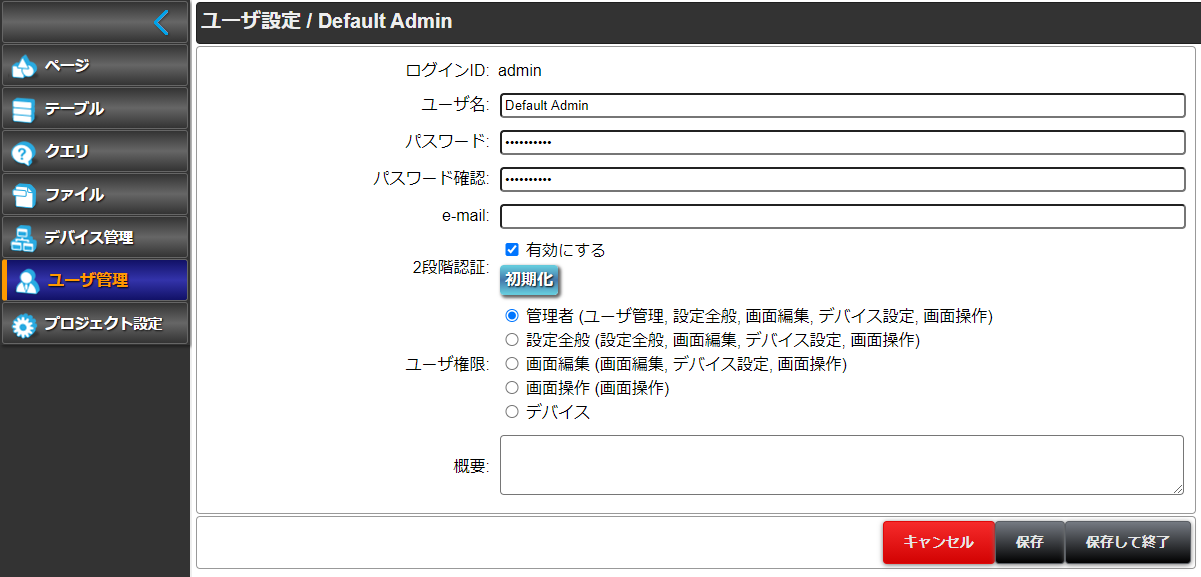Click the クエリ question mark icon

(24, 152)
